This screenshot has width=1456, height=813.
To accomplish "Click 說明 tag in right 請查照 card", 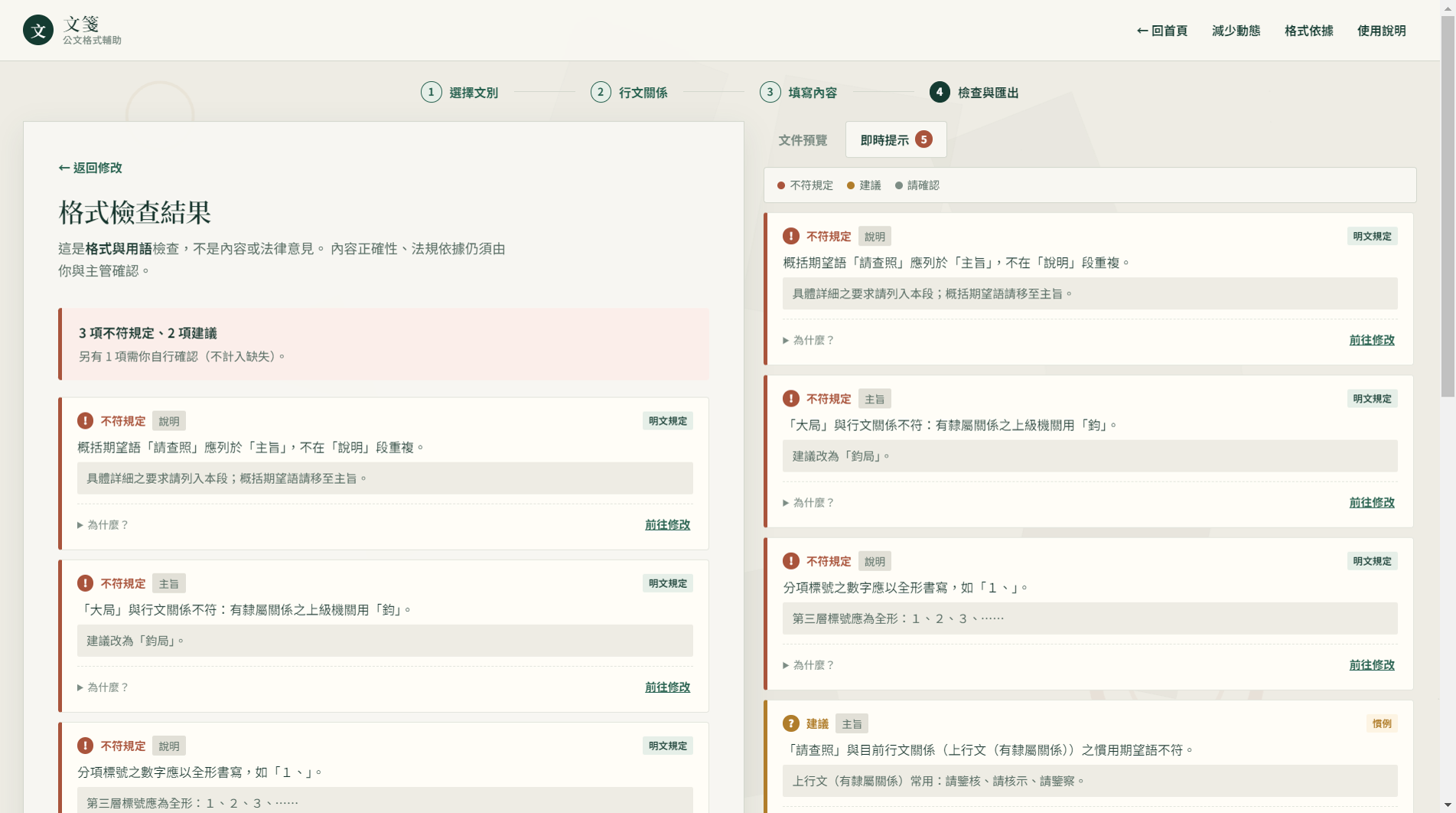I will 875,237.
